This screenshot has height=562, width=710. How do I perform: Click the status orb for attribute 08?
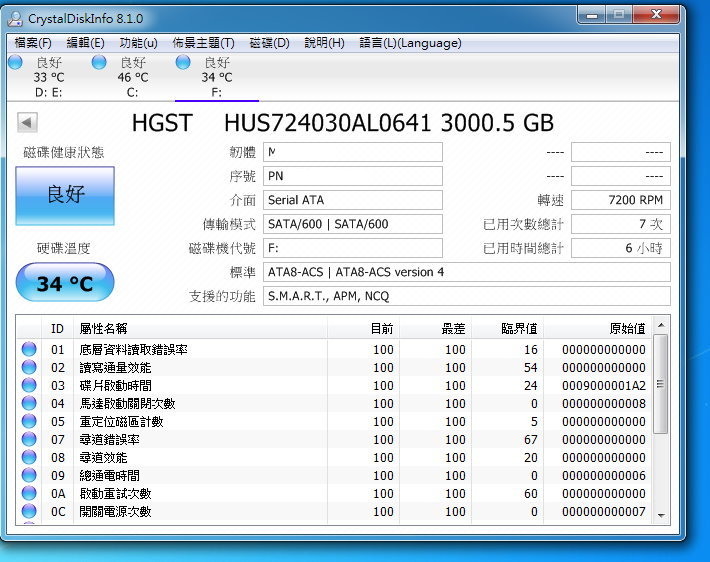[29, 457]
